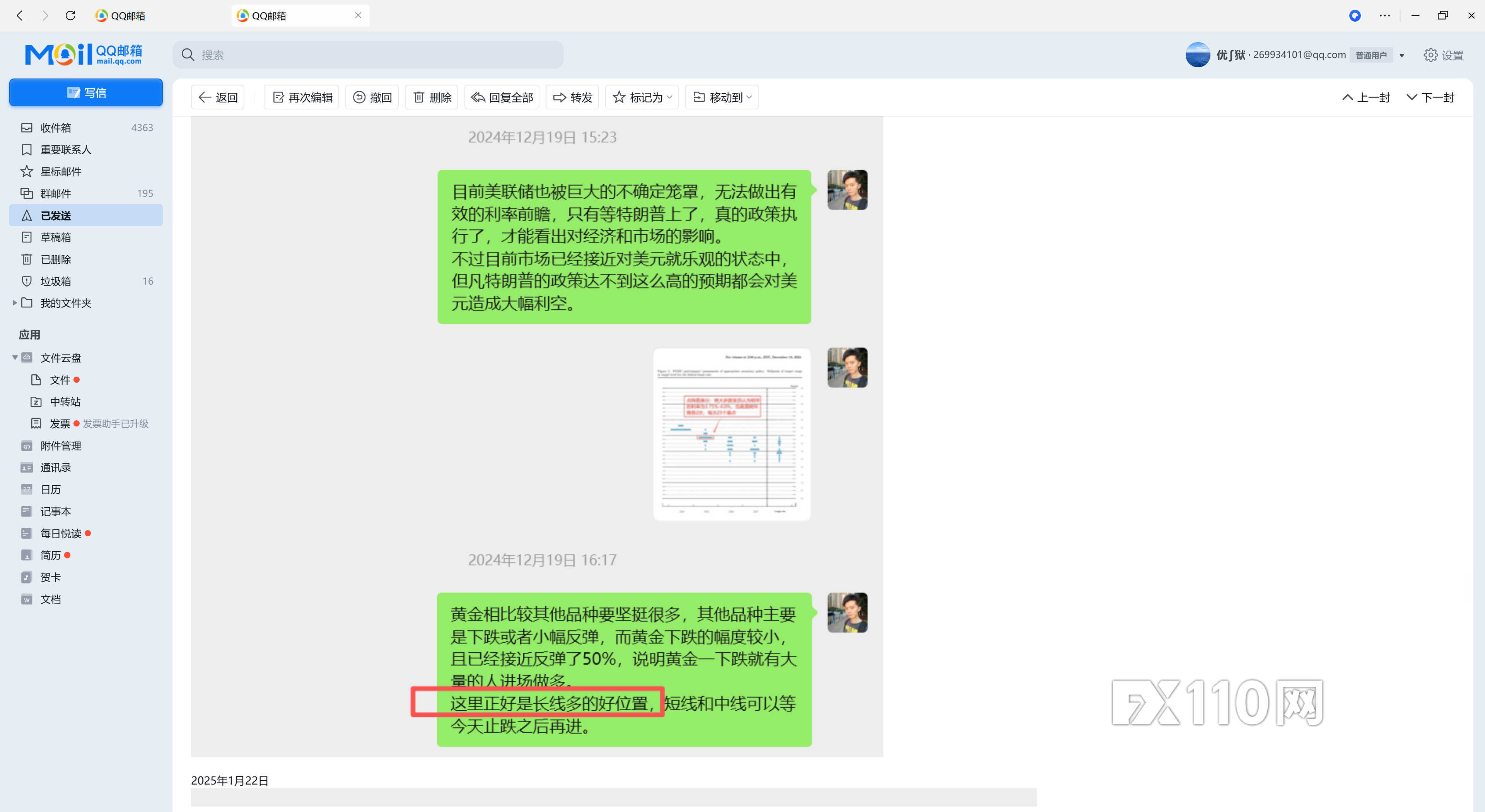Image resolution: width=1485 pixels, height=812 pixels.
Task: Open the 移动到 dropdown
Action: 722,97
